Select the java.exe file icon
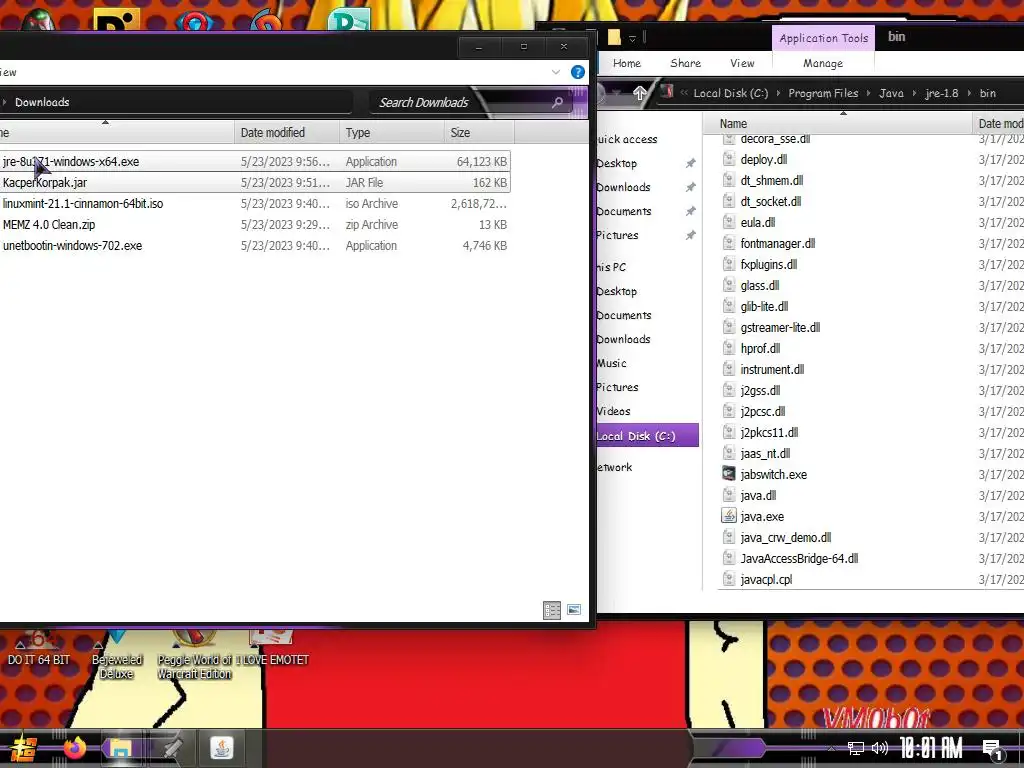 coord(729,516)
